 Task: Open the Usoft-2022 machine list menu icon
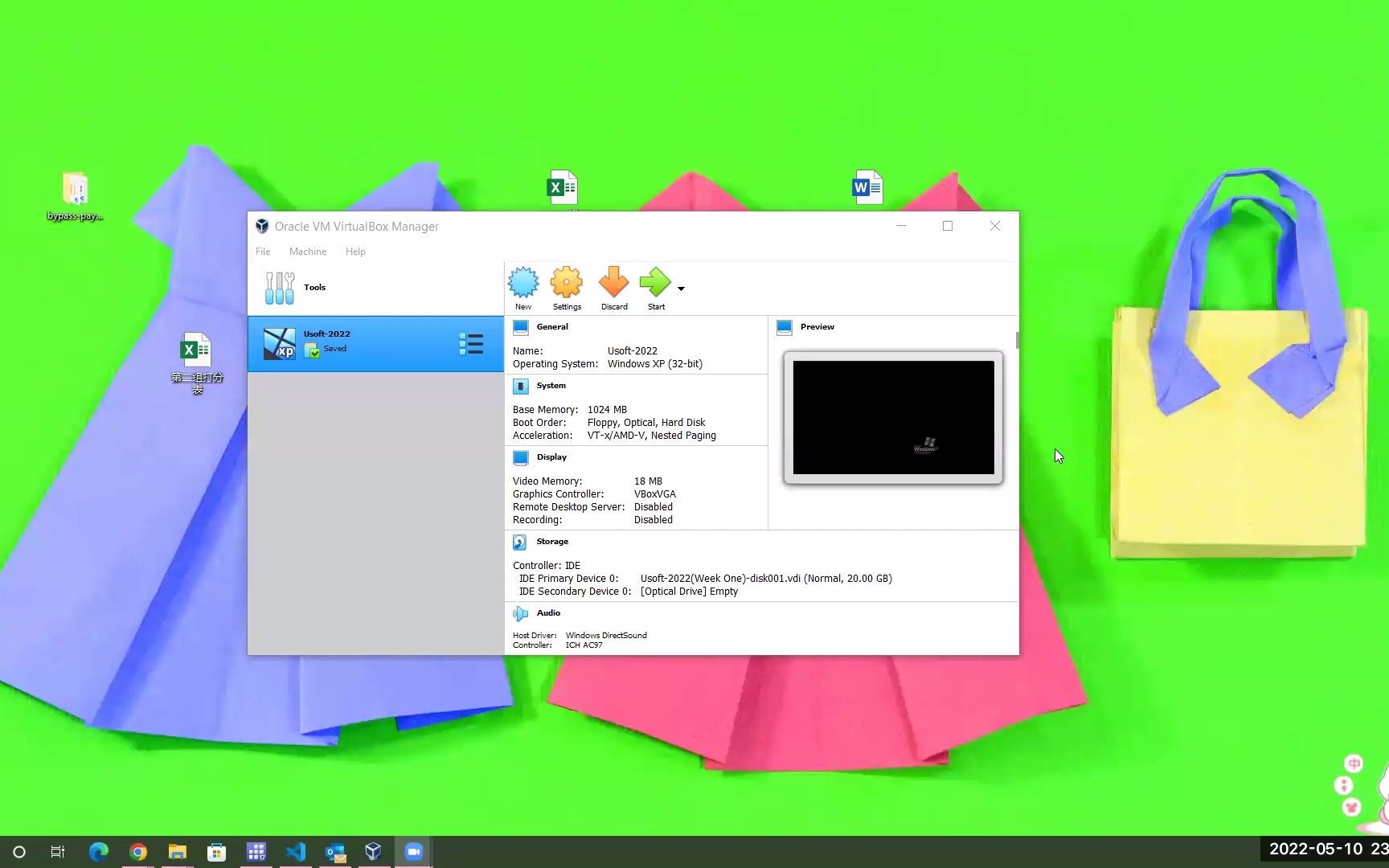point(471,344)
